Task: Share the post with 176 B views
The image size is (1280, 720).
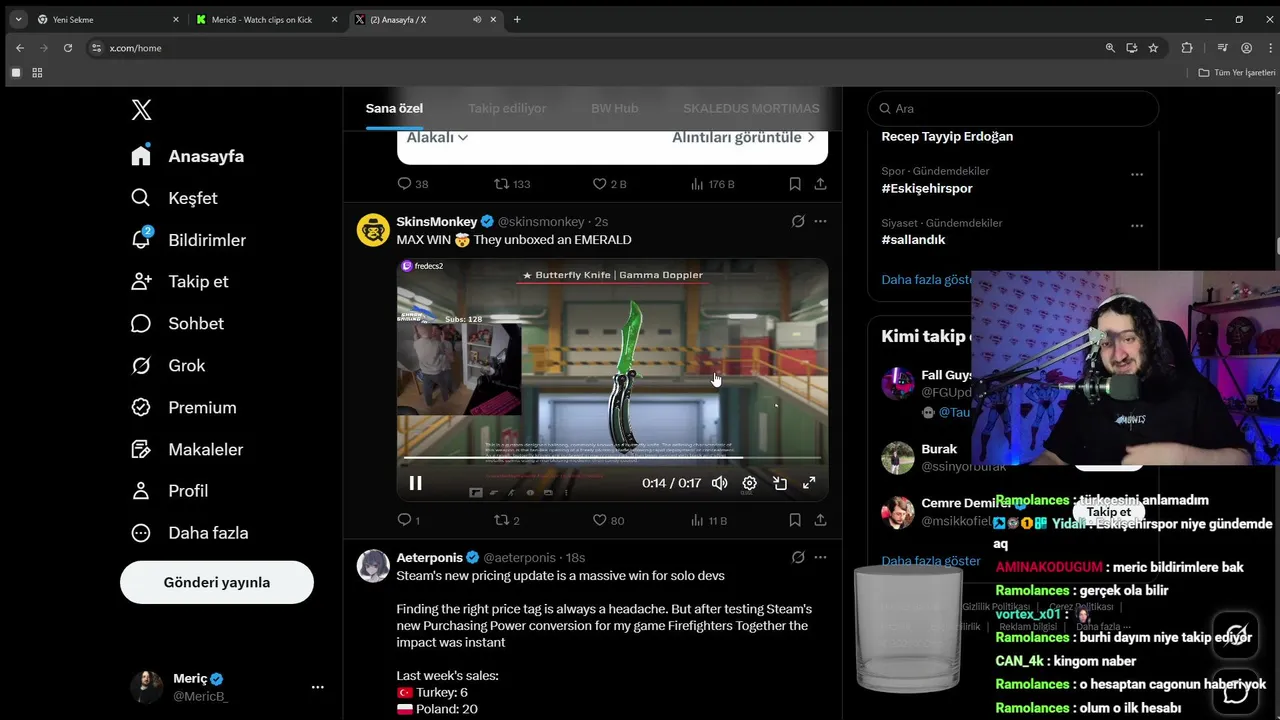Action: coord(820,184)
